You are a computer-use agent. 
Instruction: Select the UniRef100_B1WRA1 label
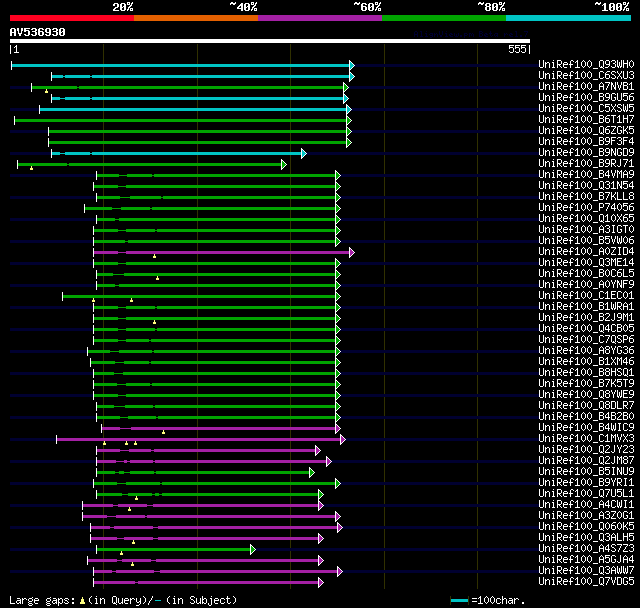click(x=586, y=306)
